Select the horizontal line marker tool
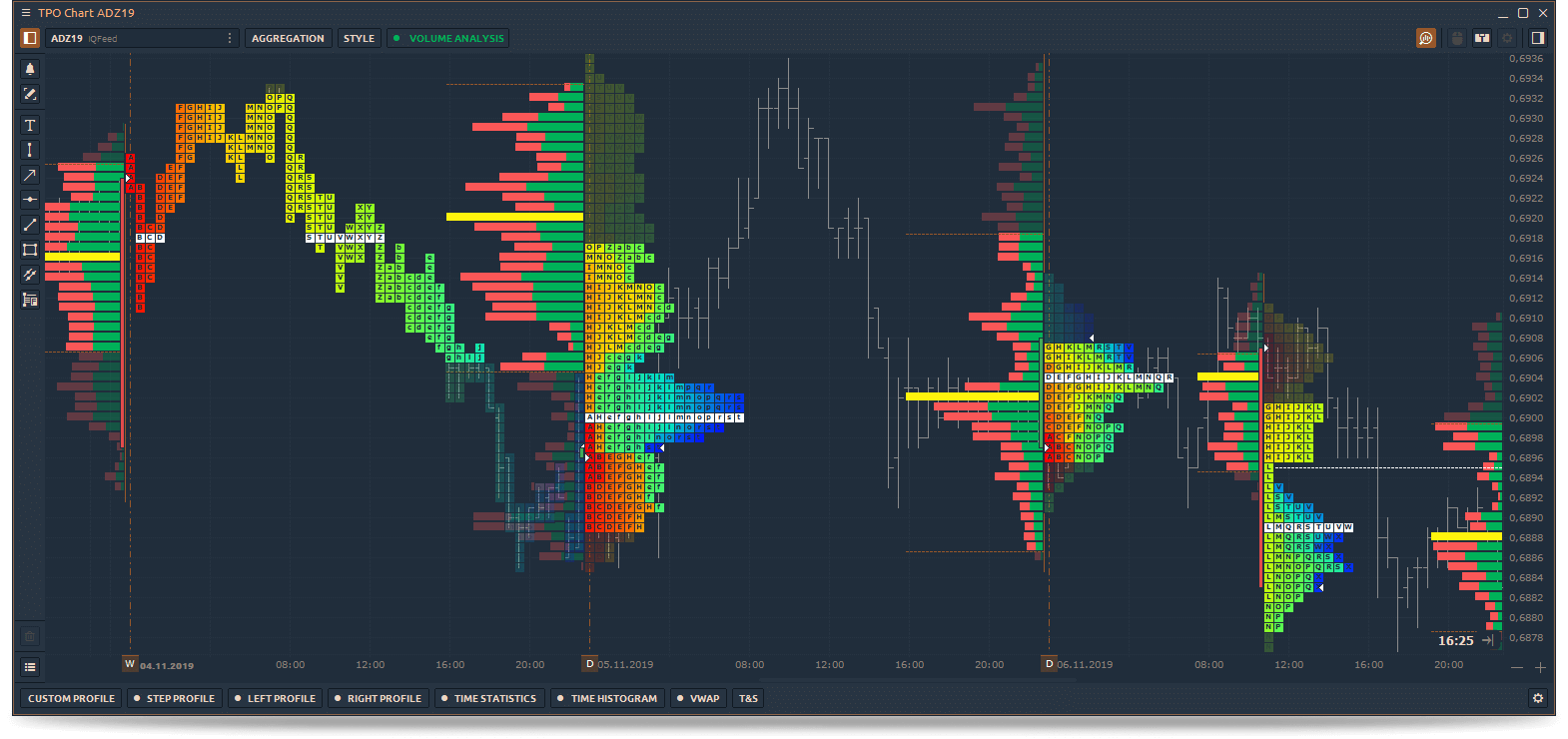Viewport: 1568px width, 739px height. [x=30, y=200]
